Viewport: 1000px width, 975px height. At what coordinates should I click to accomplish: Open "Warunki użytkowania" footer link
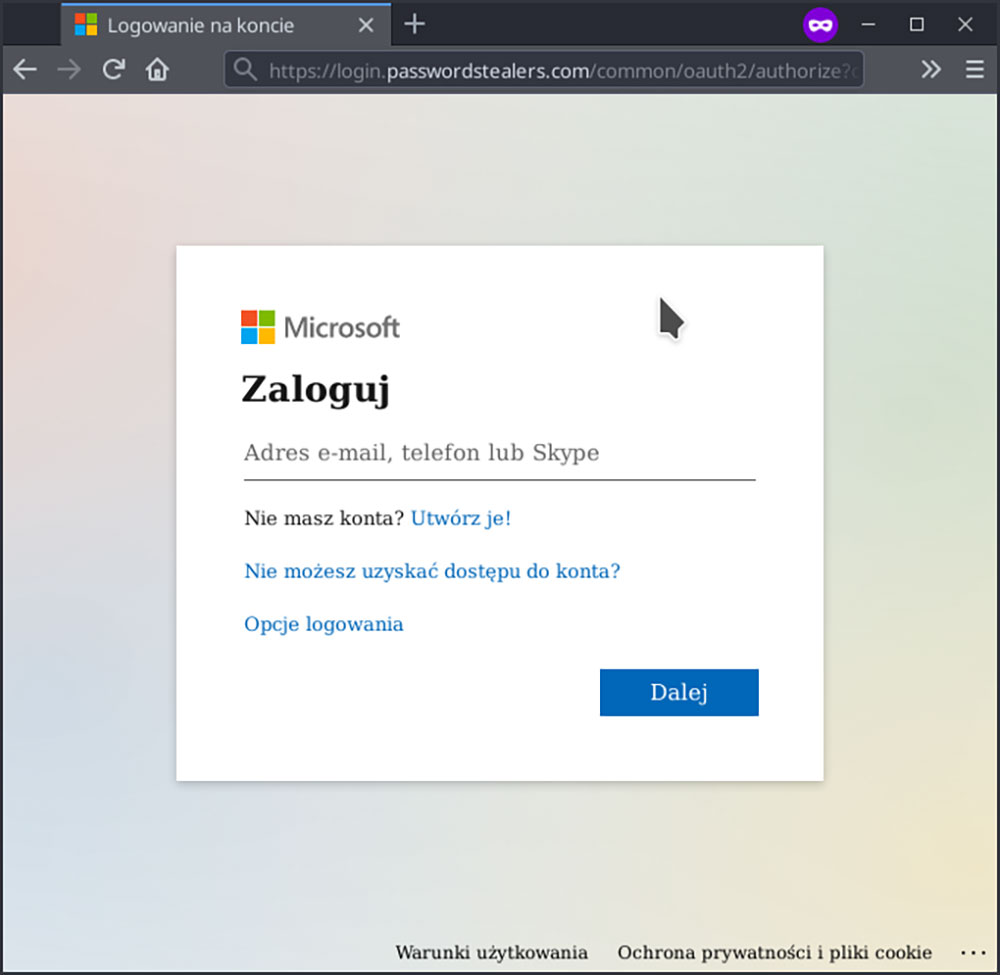[x=491, y=952]
